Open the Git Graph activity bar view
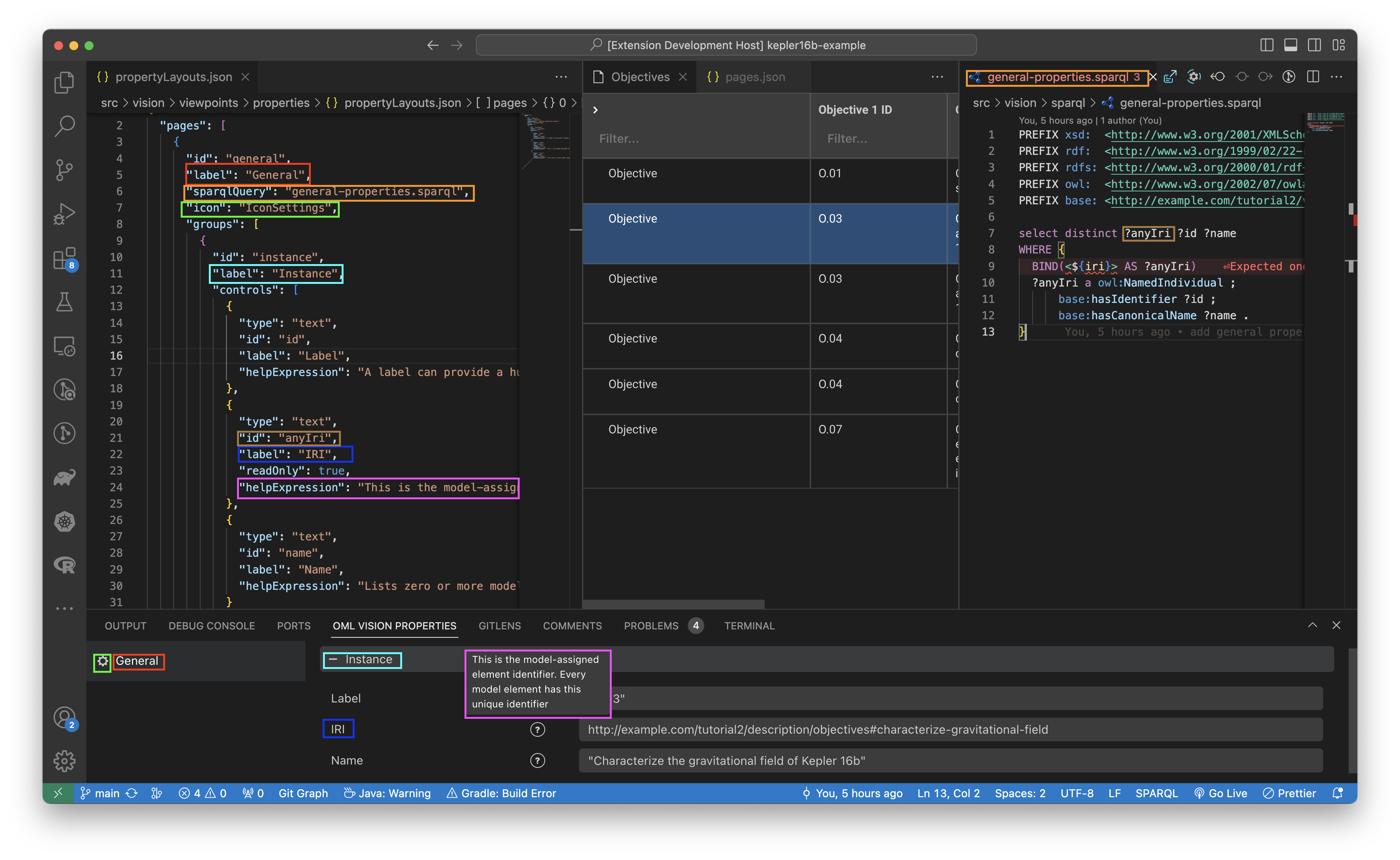Viewport: 1400px width, 860px height. (x=64, y=433)
